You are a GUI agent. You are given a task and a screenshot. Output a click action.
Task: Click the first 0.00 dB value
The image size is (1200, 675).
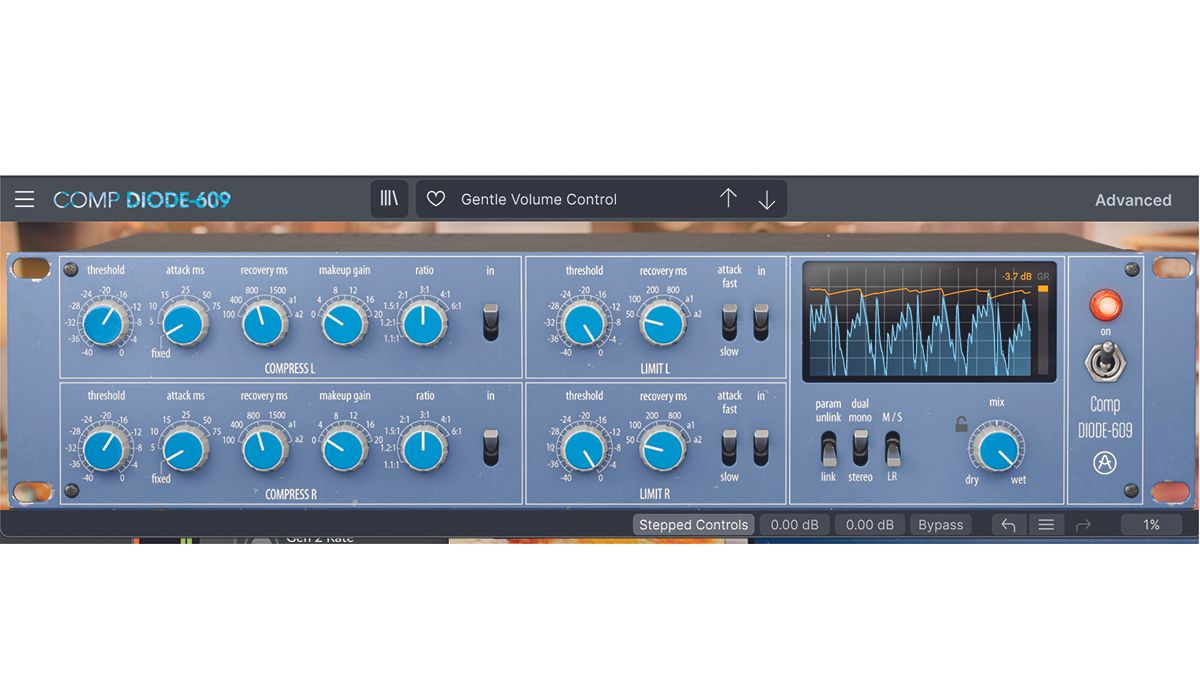click(795, 524)
